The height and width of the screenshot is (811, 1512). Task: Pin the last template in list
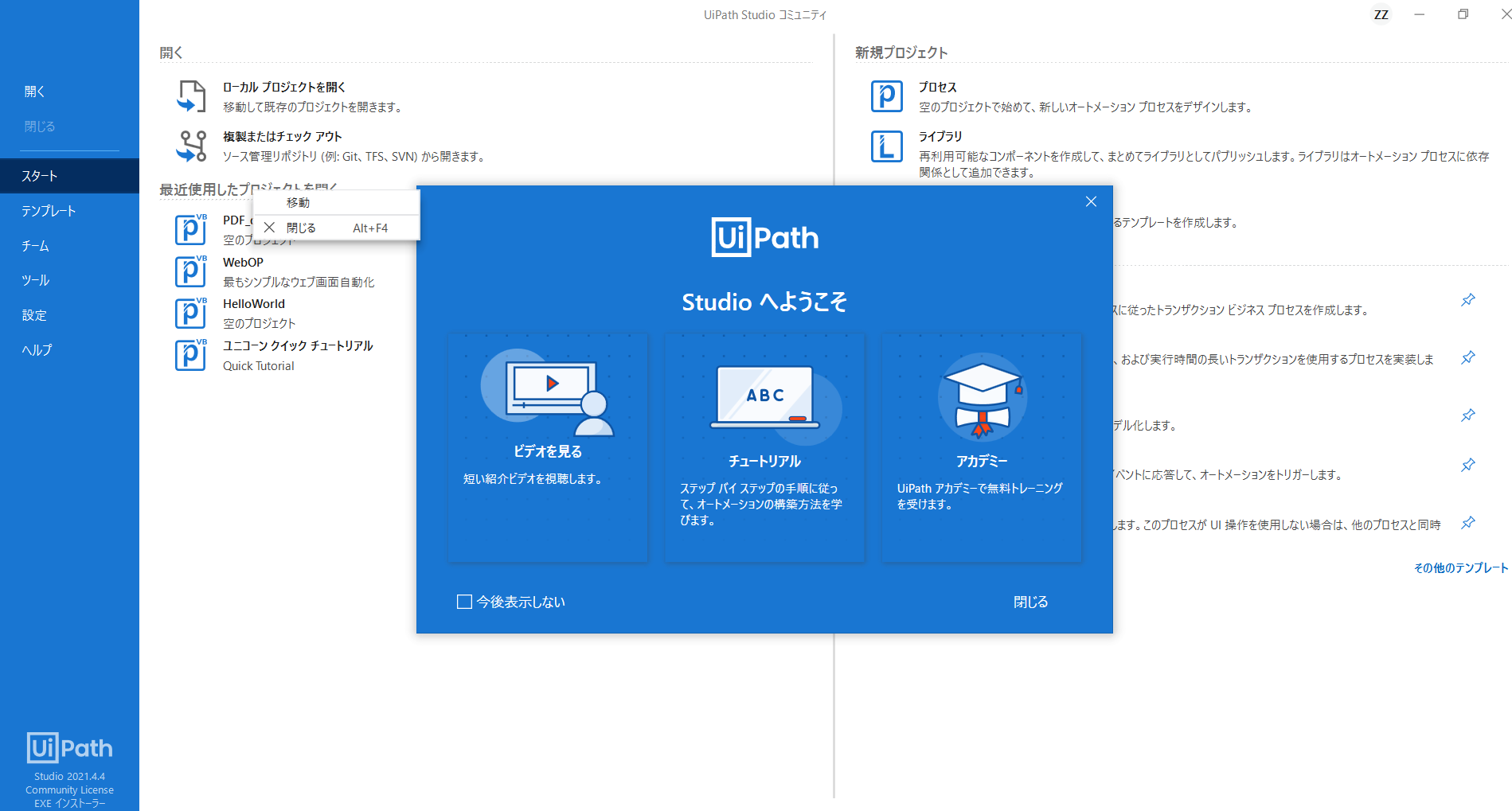pyautogui.click(x=1468, y=523)
